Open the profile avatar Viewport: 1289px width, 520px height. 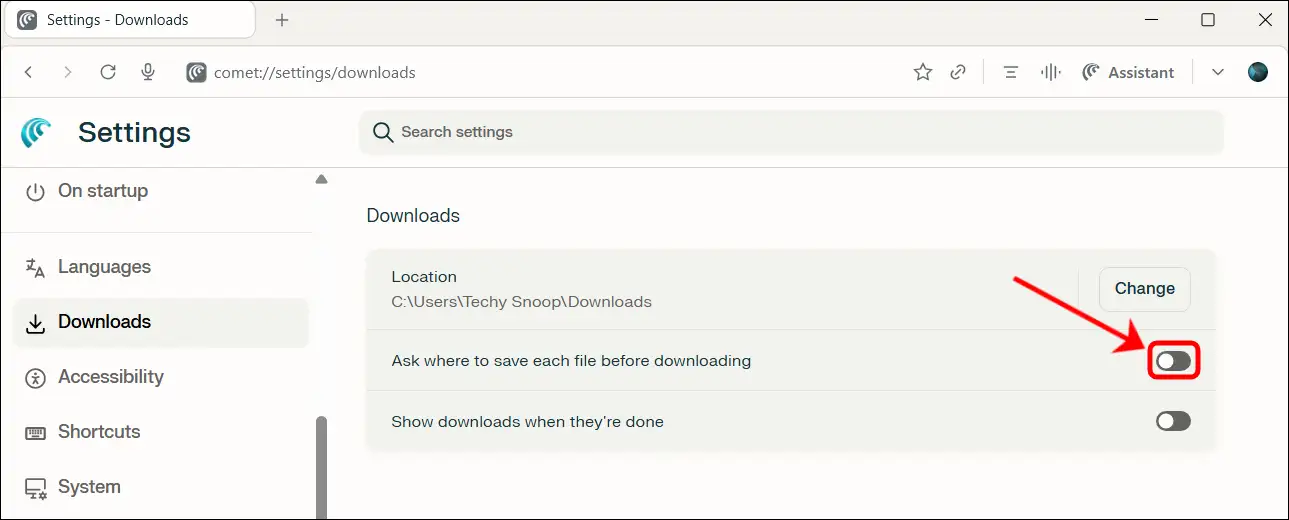(1258, 72)
